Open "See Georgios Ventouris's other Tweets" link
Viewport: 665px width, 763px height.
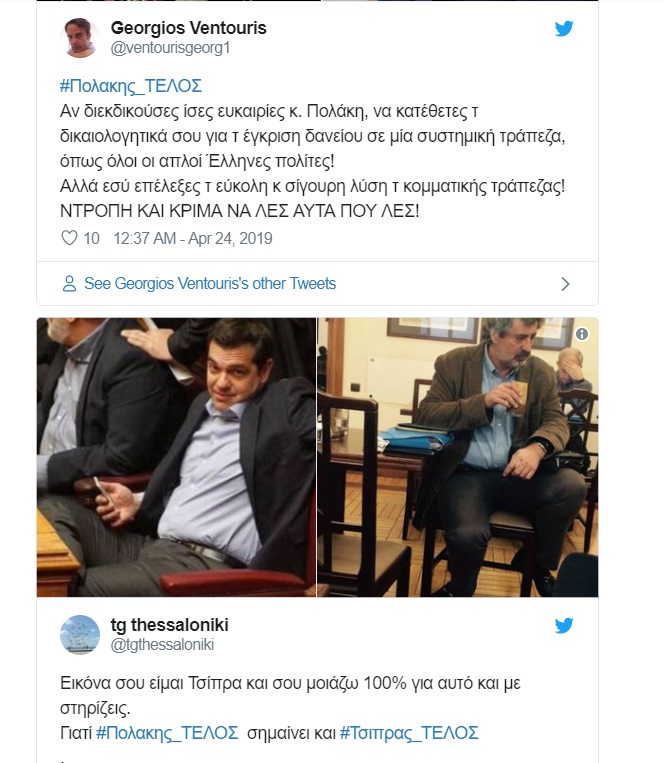coord(210,284)
